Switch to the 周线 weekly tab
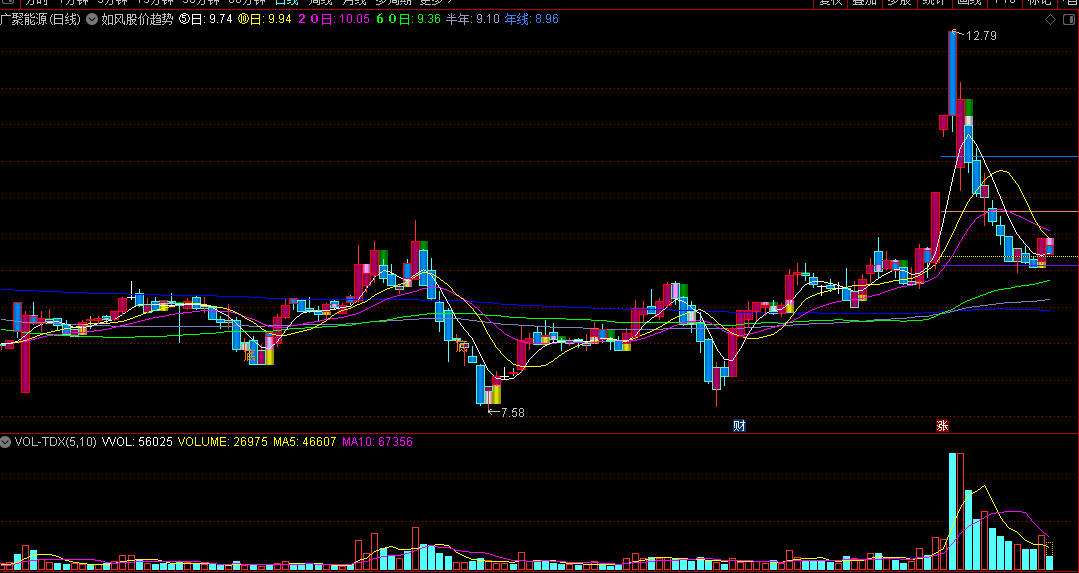 (x=320, y=3)
